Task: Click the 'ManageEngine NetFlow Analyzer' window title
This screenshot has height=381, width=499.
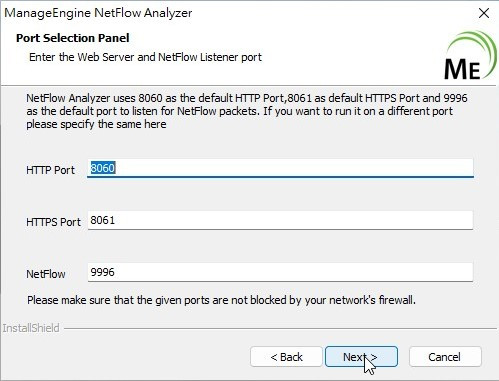Action: point(98,13)
